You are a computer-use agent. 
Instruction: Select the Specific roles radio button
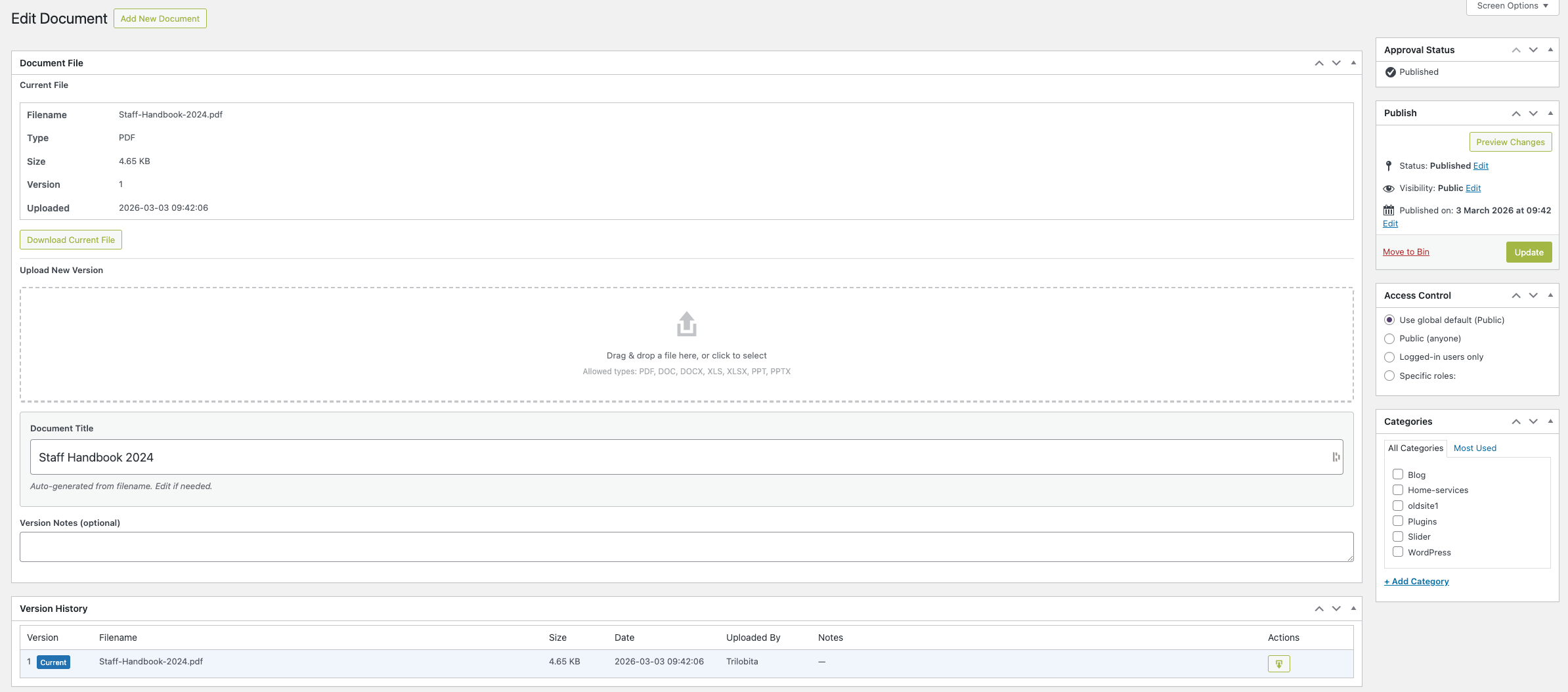(x=1389, y=376)
